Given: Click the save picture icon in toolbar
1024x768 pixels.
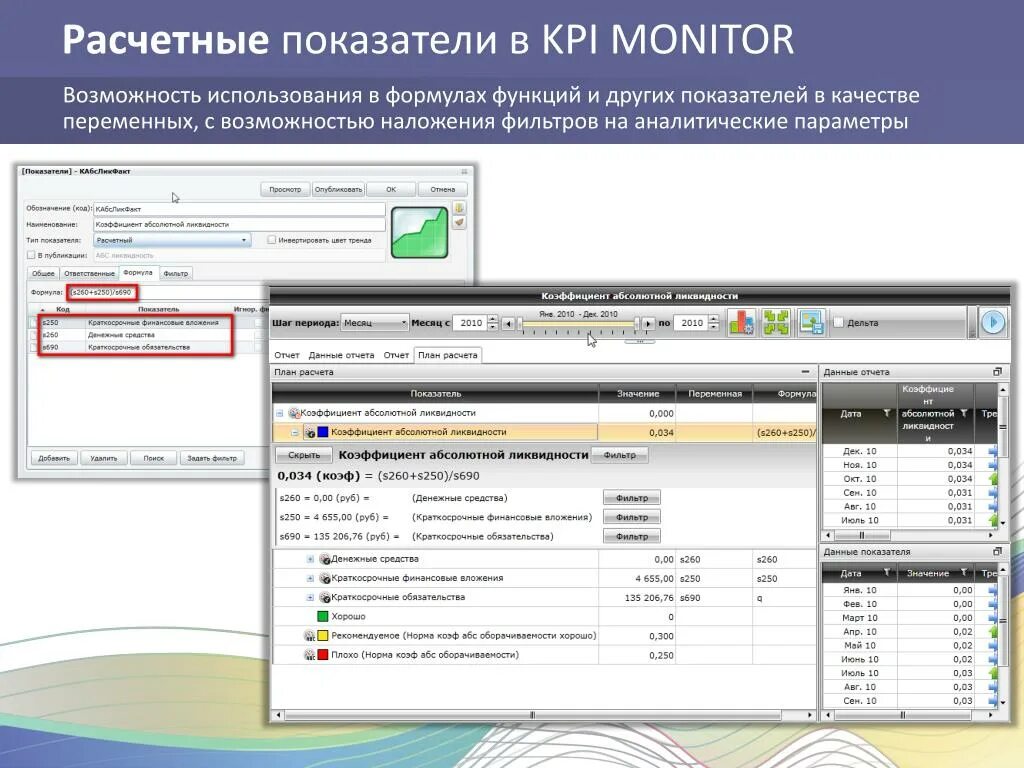Looking at the screenshot, I should 811,323.
